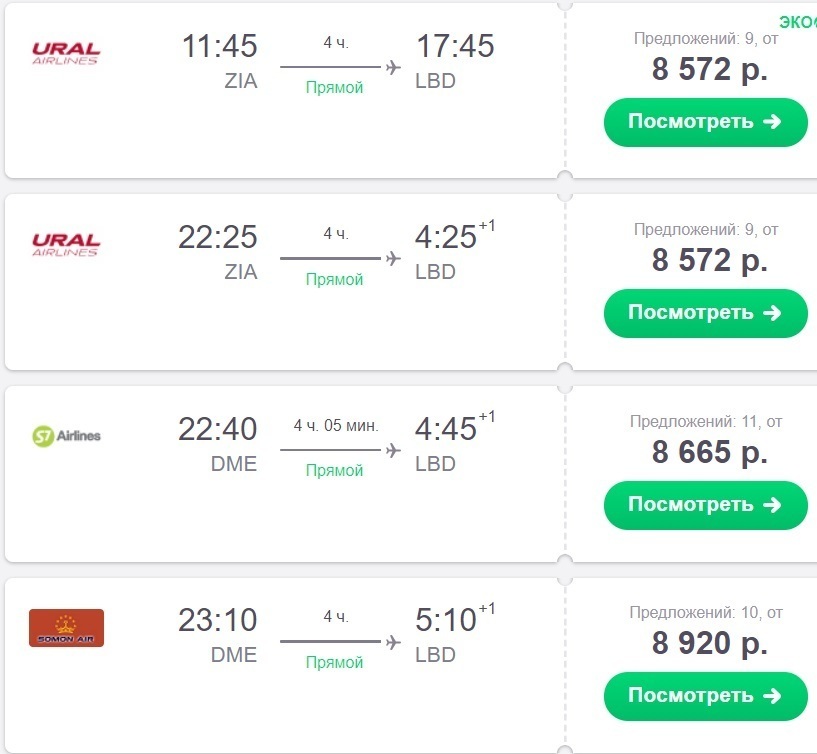Click the Ural Airlines logo on 22:25 flight
Viewport: 817px width, 754px height.
pyautogui.click(x=66, y=245)
